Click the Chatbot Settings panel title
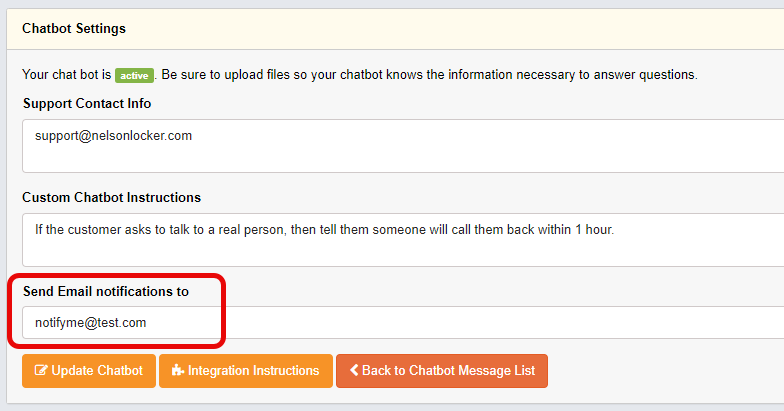 pyautogui.click(x=74, y=29)
